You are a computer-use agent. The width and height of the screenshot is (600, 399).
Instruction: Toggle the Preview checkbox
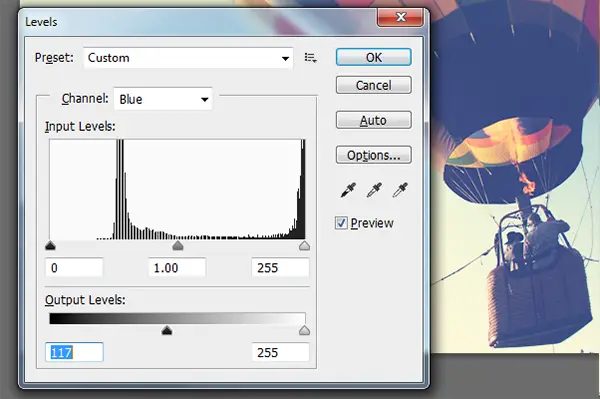(341, 223)
